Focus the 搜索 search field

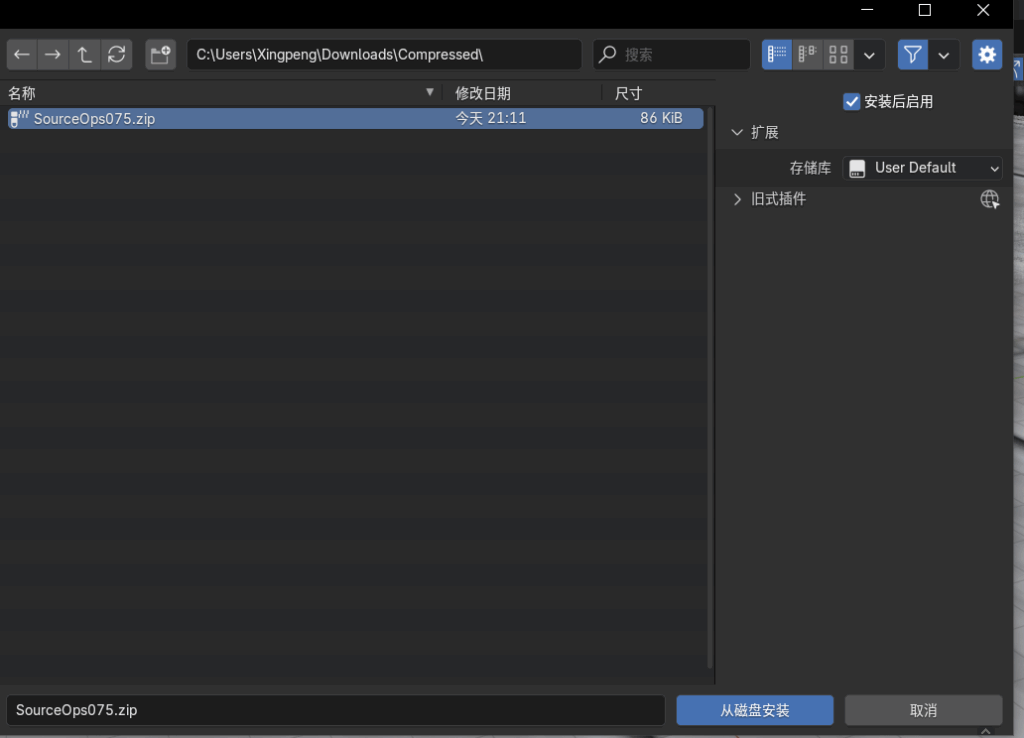(x=671, y=54)
